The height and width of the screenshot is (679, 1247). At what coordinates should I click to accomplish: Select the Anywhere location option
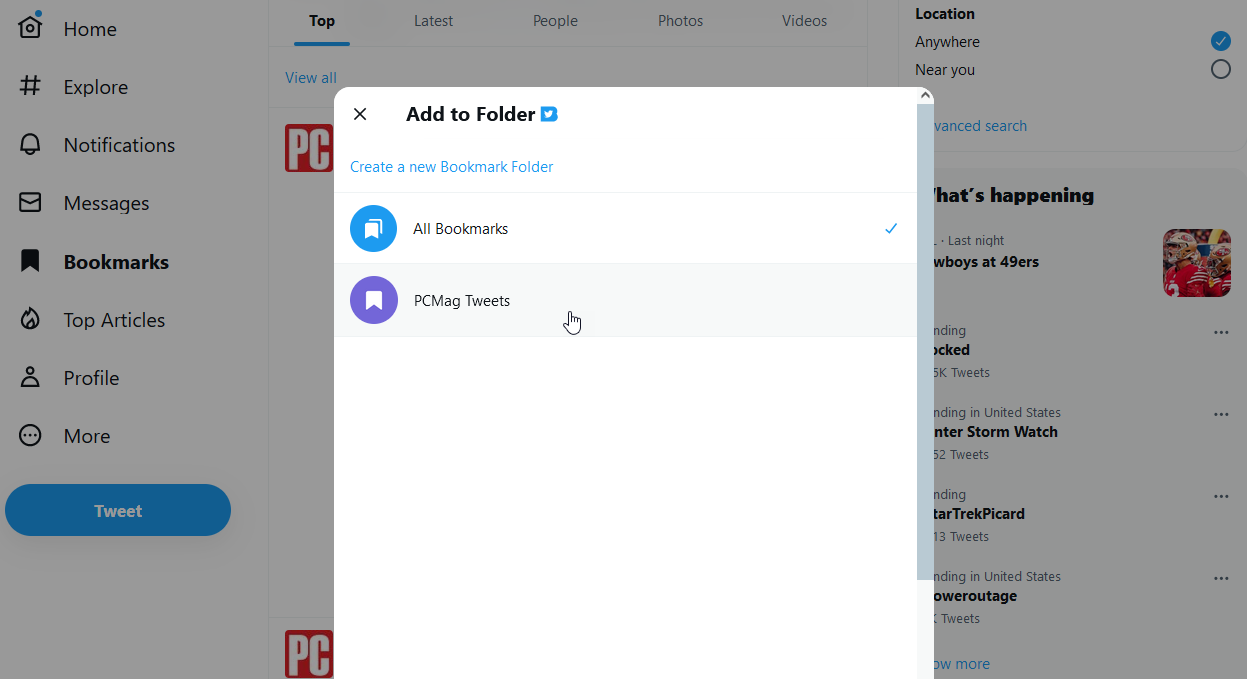[x=1220, y=41]
